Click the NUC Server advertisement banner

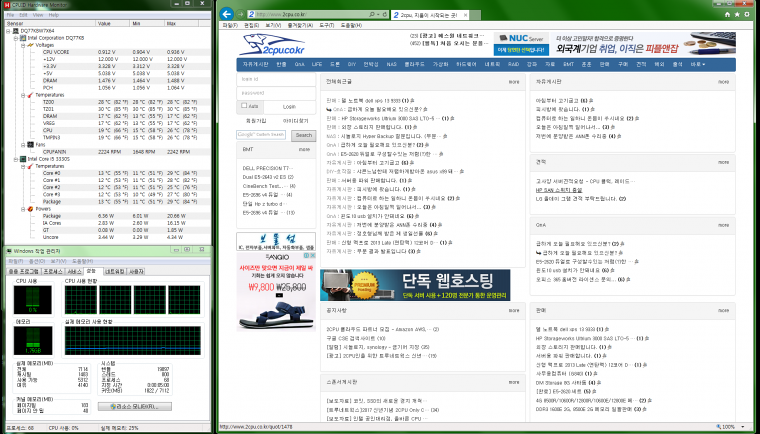click(522, 44)
